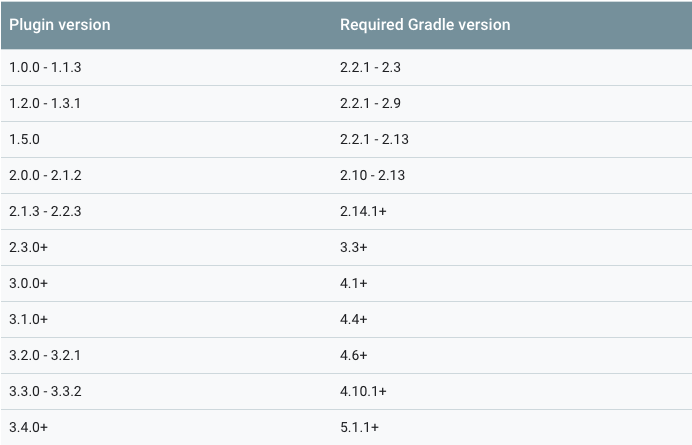The width and height of the screenshot is (692, 445).
Task: Select plugin version 2.0.0 - 2.1.2
Action: [x=45, y=175]
